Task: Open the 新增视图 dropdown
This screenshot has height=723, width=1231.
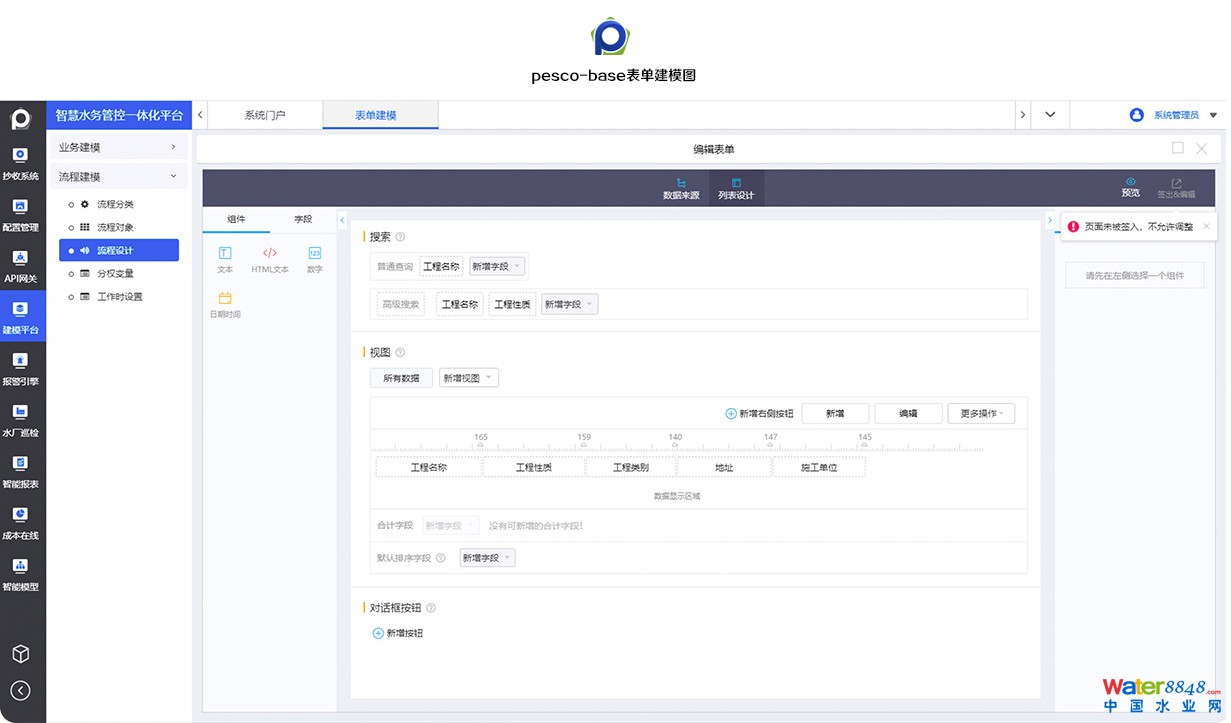Action: (468, 378)
